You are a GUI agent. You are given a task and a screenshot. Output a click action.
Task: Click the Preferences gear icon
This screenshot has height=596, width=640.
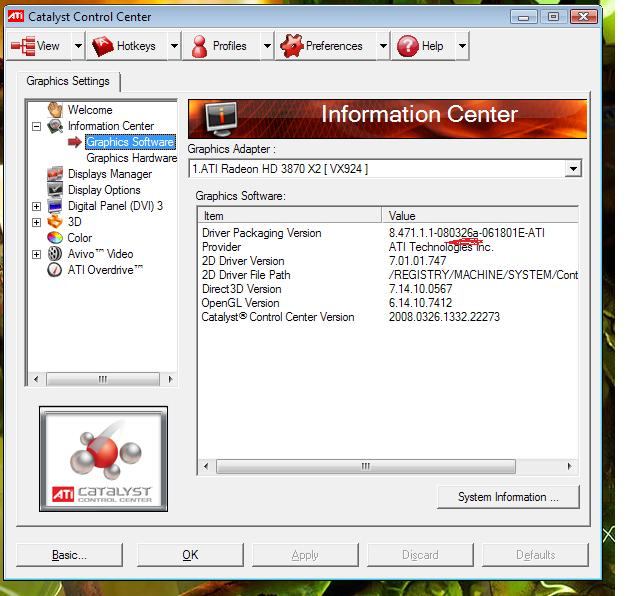point(292,46)
